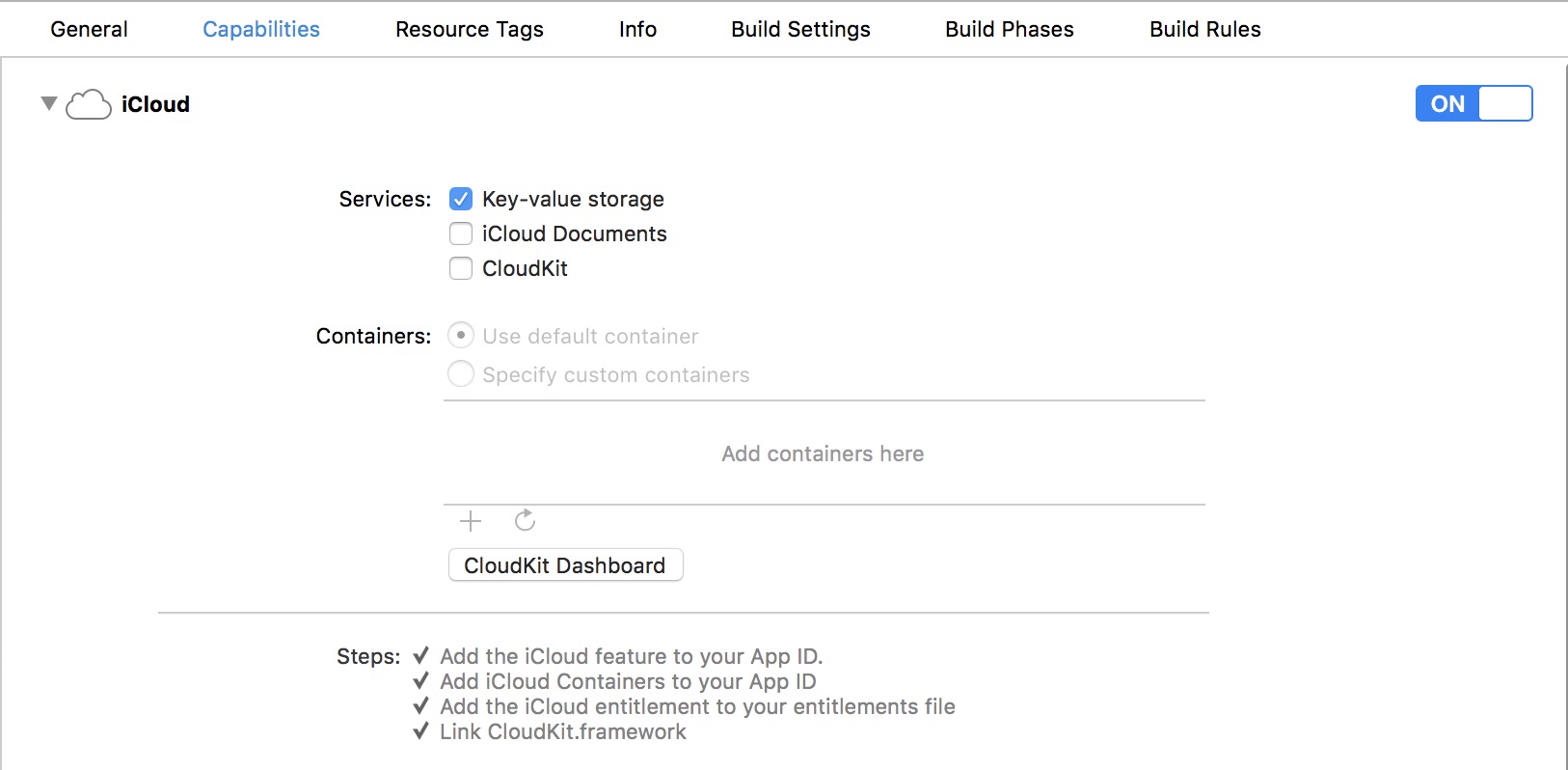Switch to the General tab
Screen dimensions: 1568x770
point(89,29)
